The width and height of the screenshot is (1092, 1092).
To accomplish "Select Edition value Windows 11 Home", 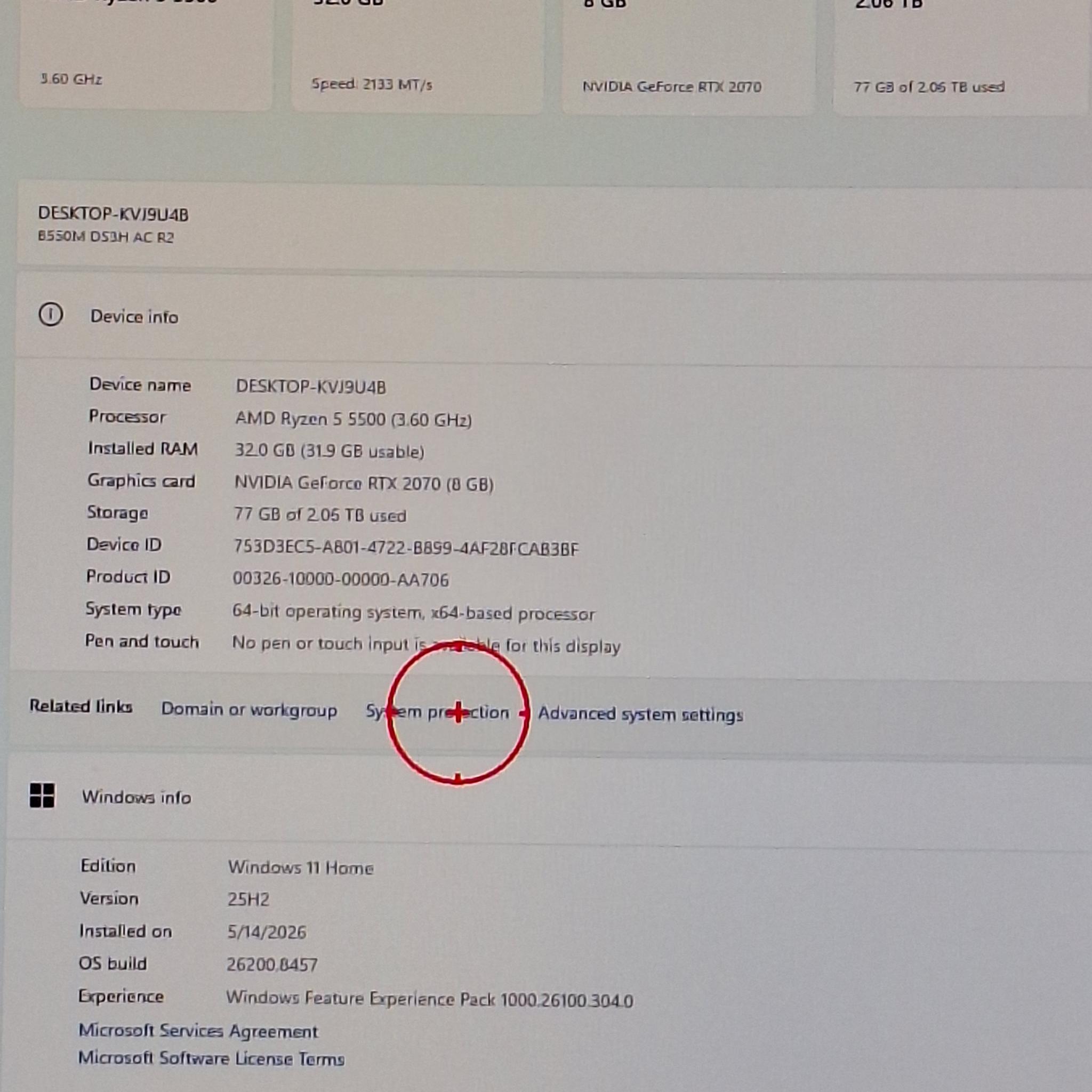I will 300,868.
